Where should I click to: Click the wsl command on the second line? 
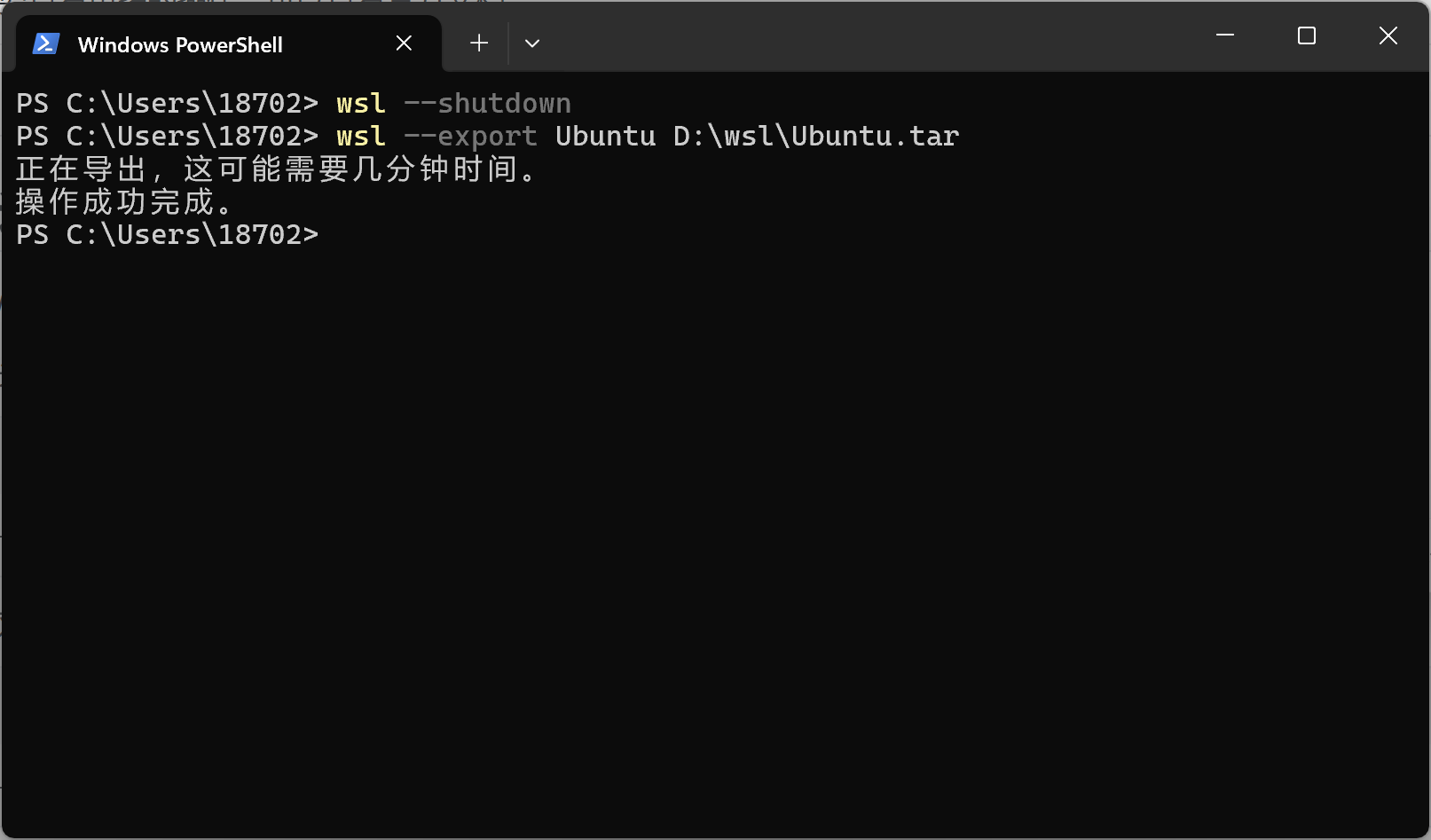pos(361,137)
